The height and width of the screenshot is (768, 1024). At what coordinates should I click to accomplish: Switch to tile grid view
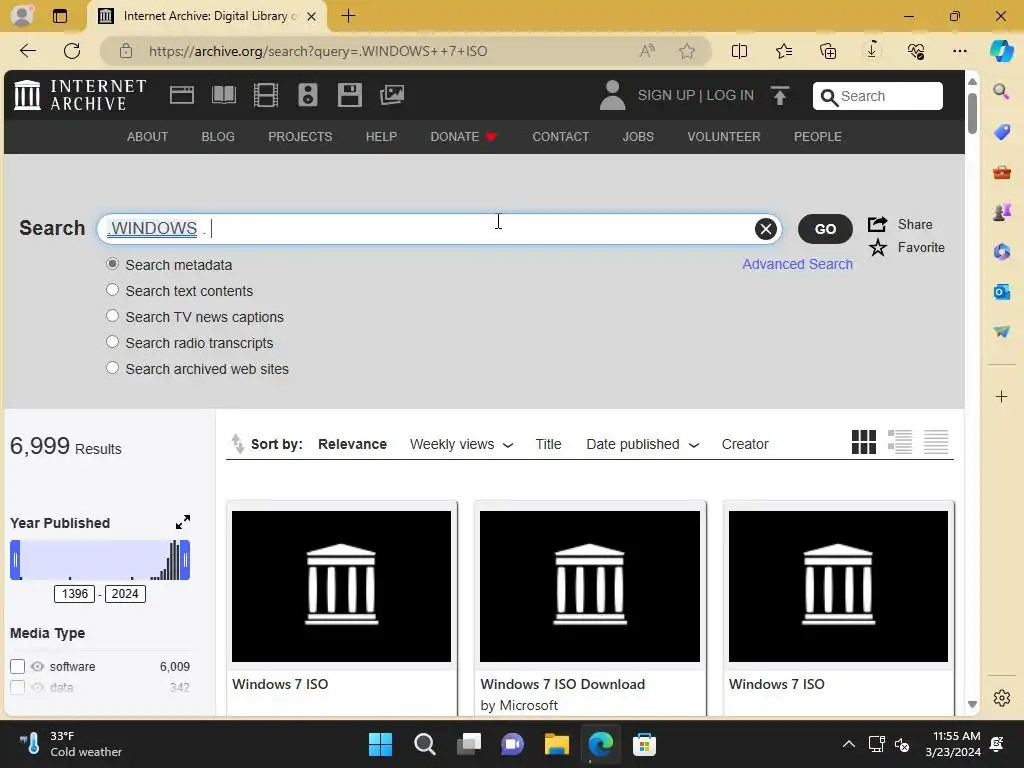pos(863,442)
